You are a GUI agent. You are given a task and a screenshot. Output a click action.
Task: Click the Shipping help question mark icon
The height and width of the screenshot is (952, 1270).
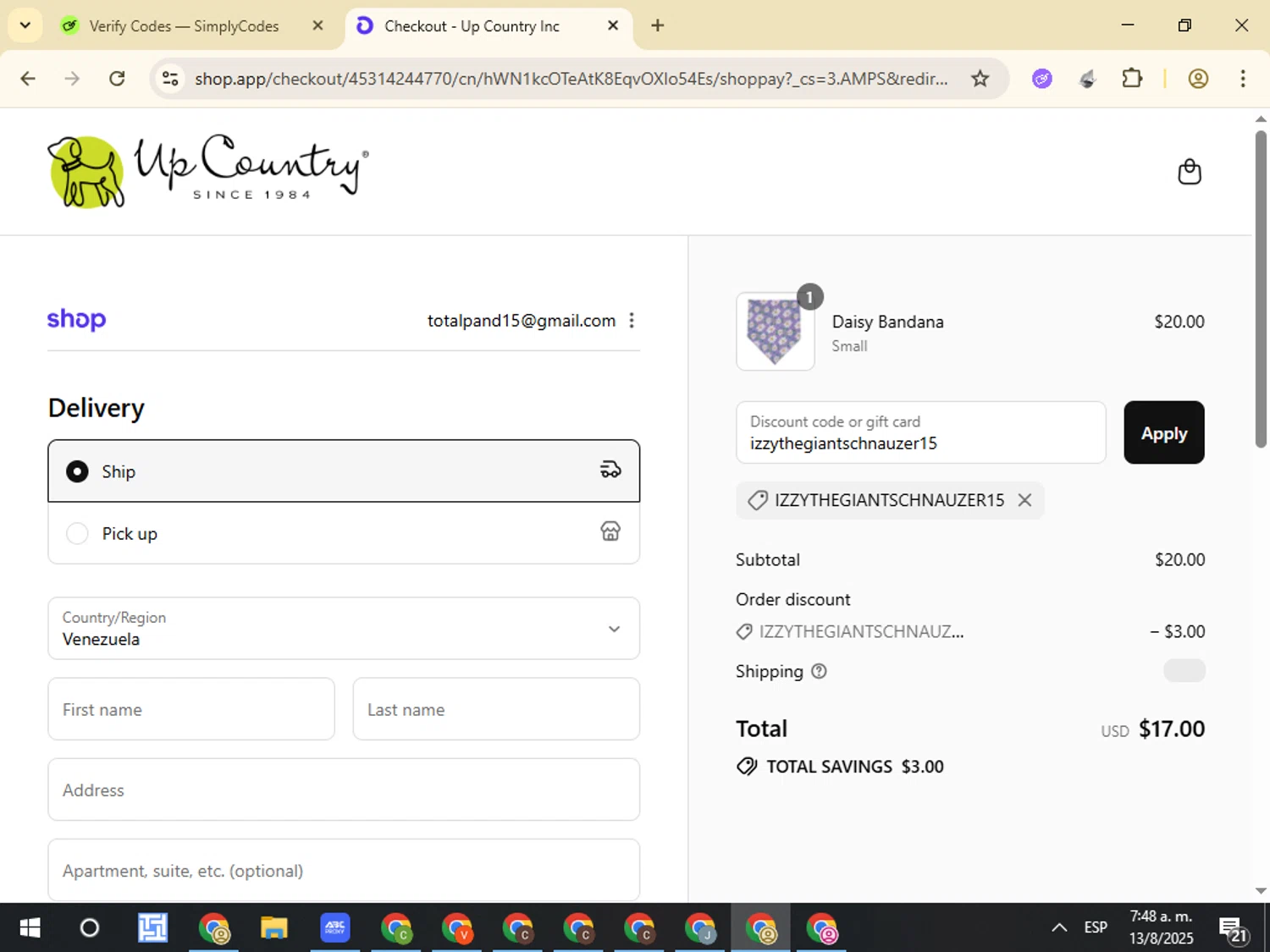[x=819, y=671]
